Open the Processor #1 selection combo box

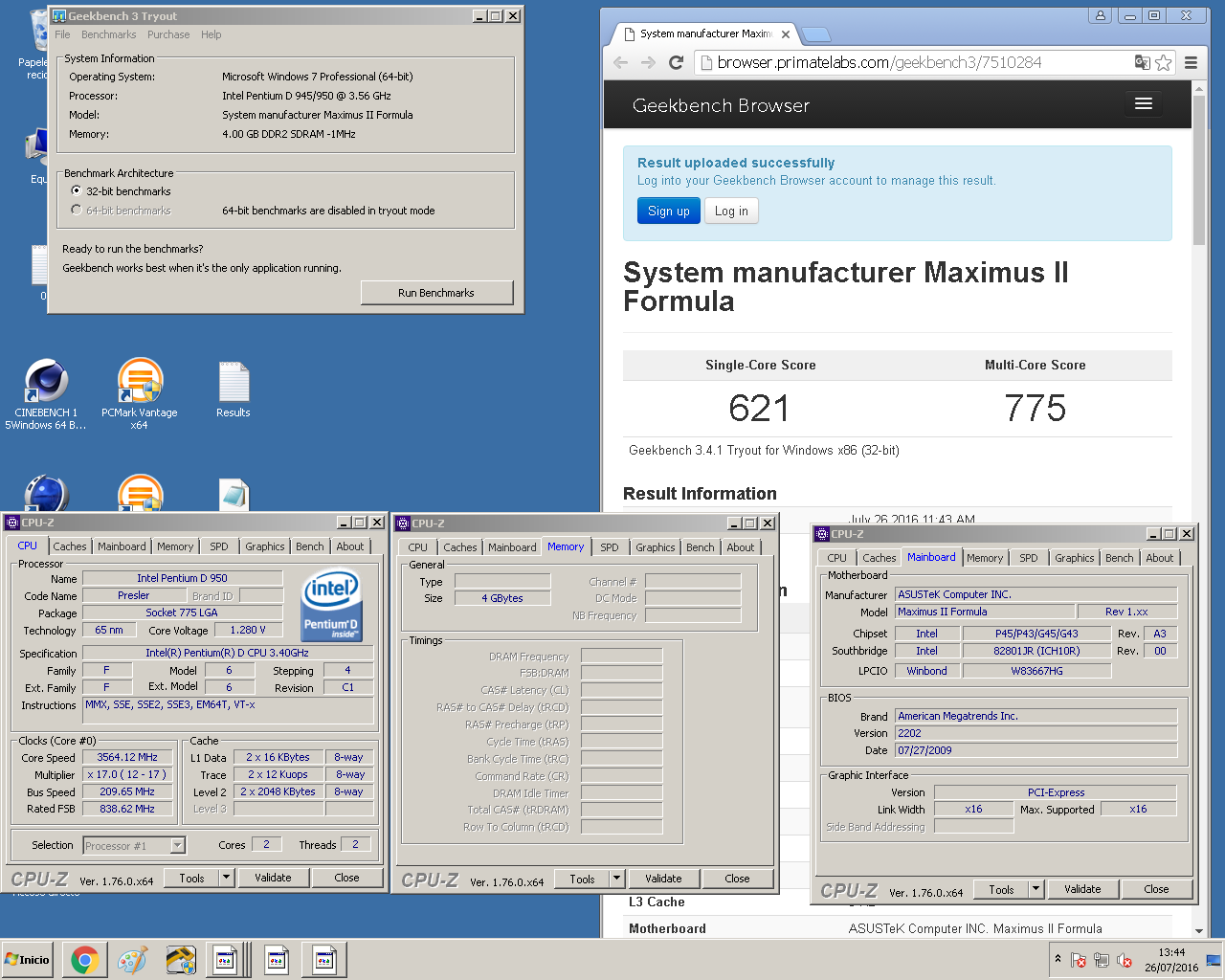pyautogui.click(x=134, y=845)
